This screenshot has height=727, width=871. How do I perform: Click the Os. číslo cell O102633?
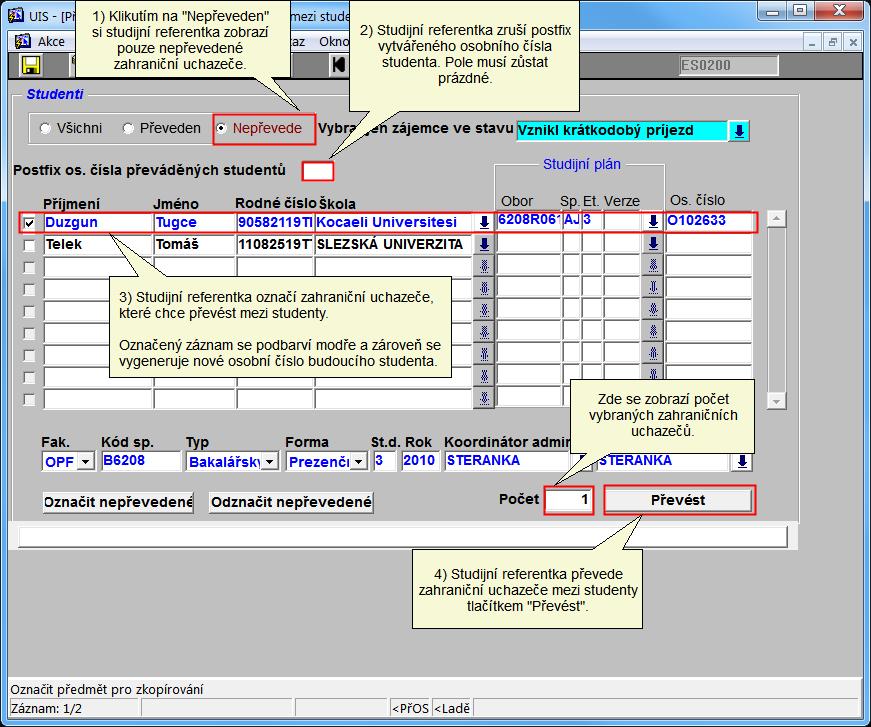pyautogui.click(x=709, y=221)
